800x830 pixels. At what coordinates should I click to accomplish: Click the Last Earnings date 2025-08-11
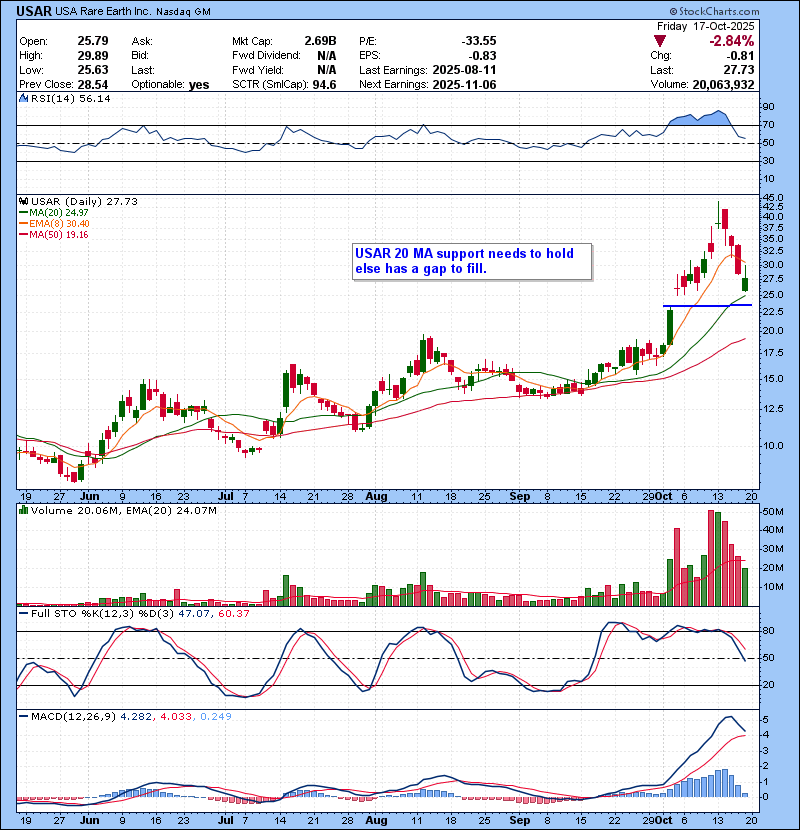pyautogui.click(x=464, y=70)
